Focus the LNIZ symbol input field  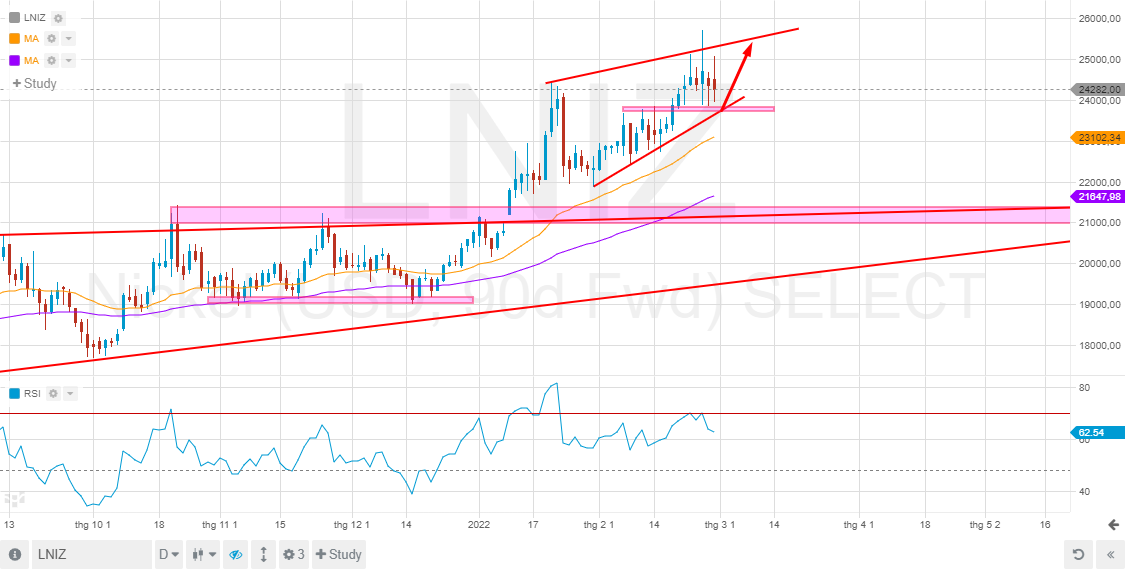point(90,554)
